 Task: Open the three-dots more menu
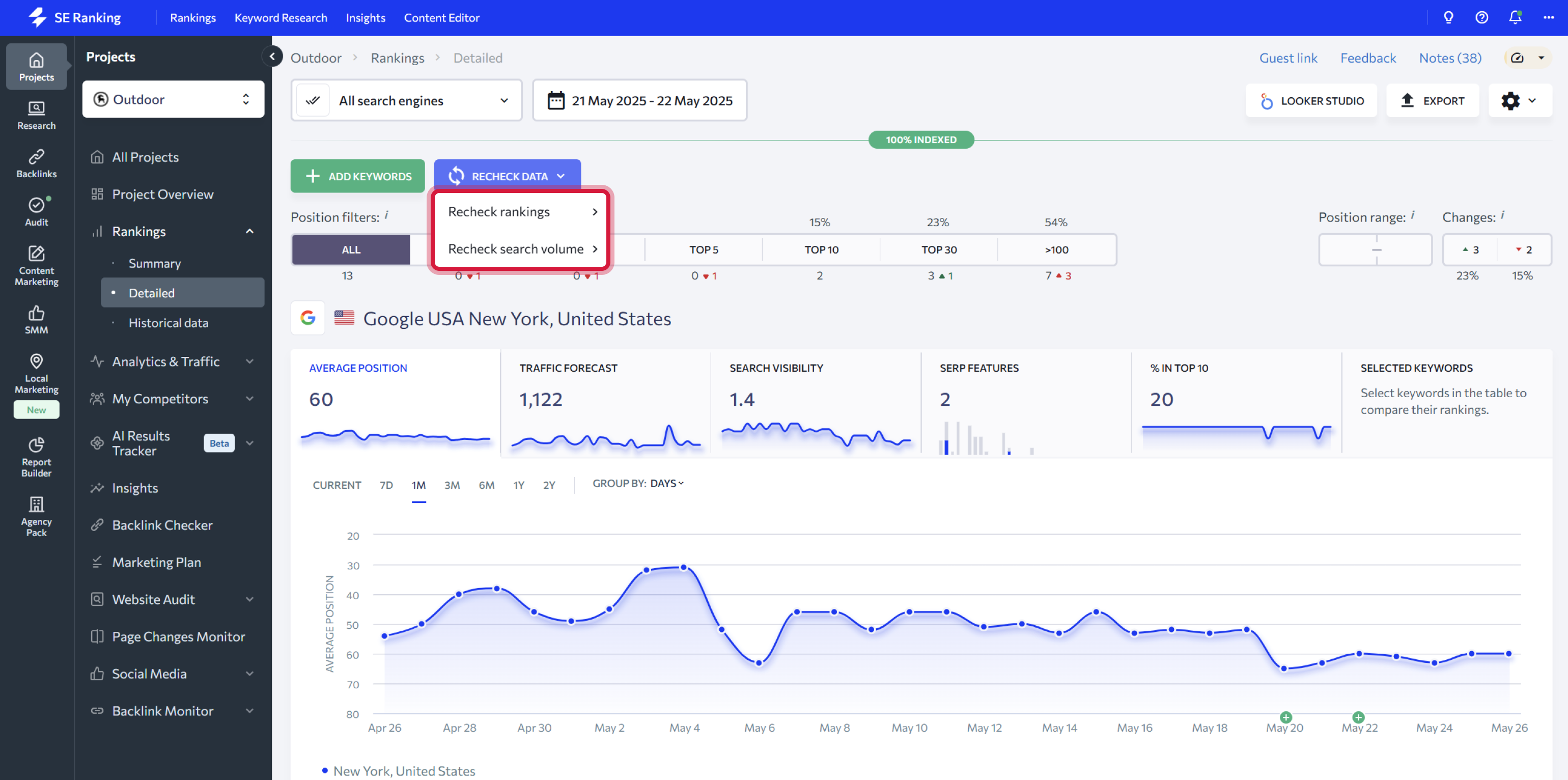tap(1549, 18)
